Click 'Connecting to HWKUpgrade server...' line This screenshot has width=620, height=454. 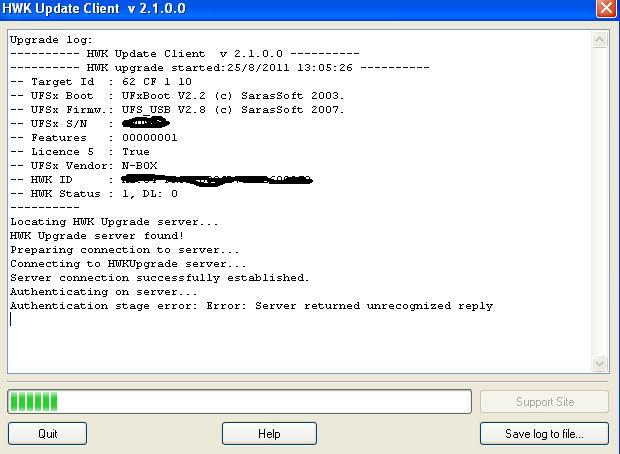(128, 264)
